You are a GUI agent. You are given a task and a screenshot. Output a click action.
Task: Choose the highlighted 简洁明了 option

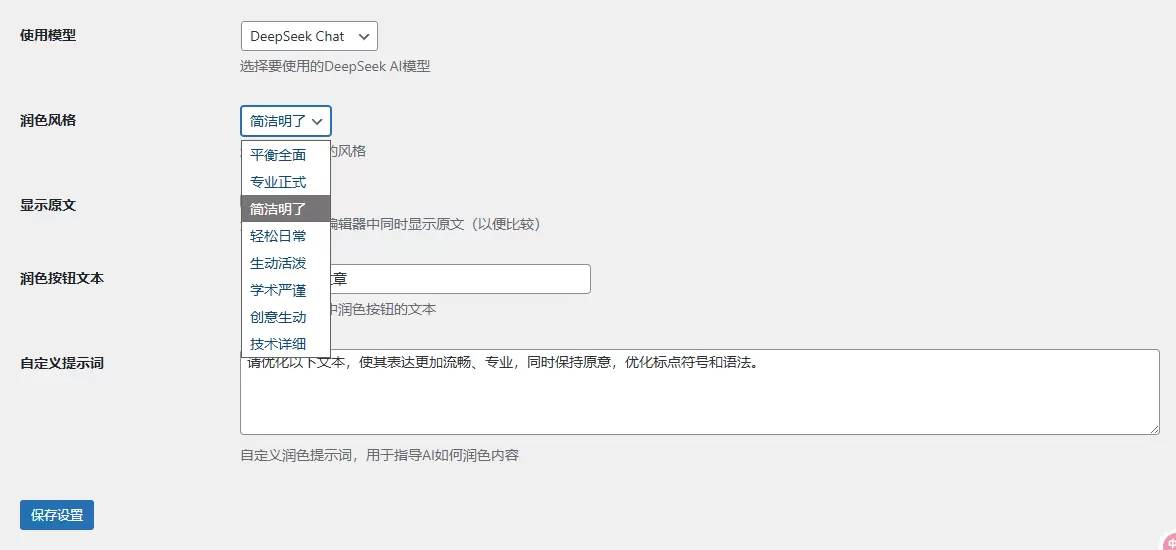click(285, 209)
